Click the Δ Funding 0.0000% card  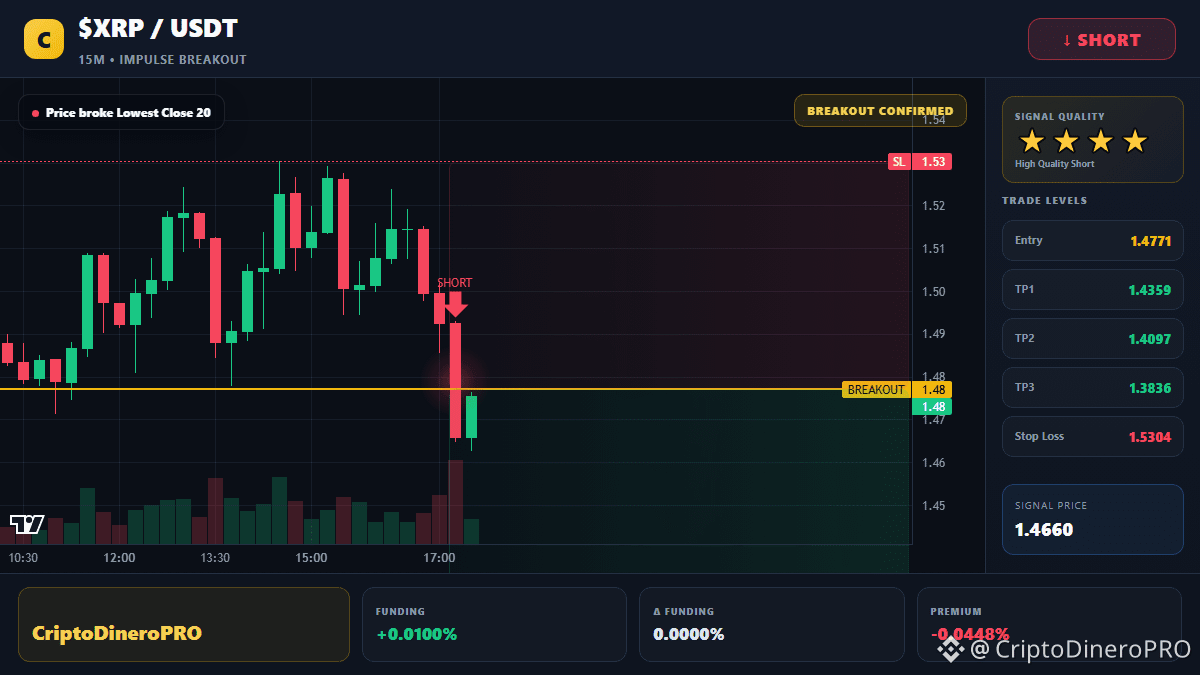[x=772, y=624]
